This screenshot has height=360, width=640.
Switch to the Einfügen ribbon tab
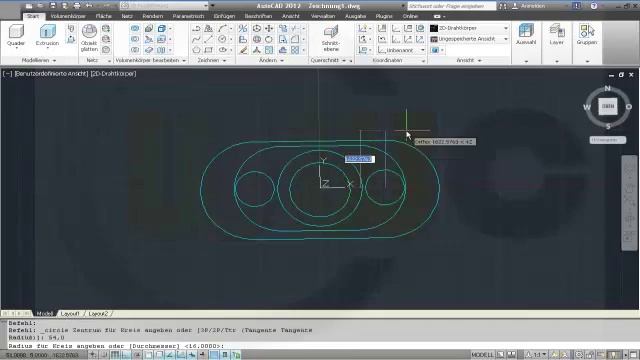tap(224, 16)
